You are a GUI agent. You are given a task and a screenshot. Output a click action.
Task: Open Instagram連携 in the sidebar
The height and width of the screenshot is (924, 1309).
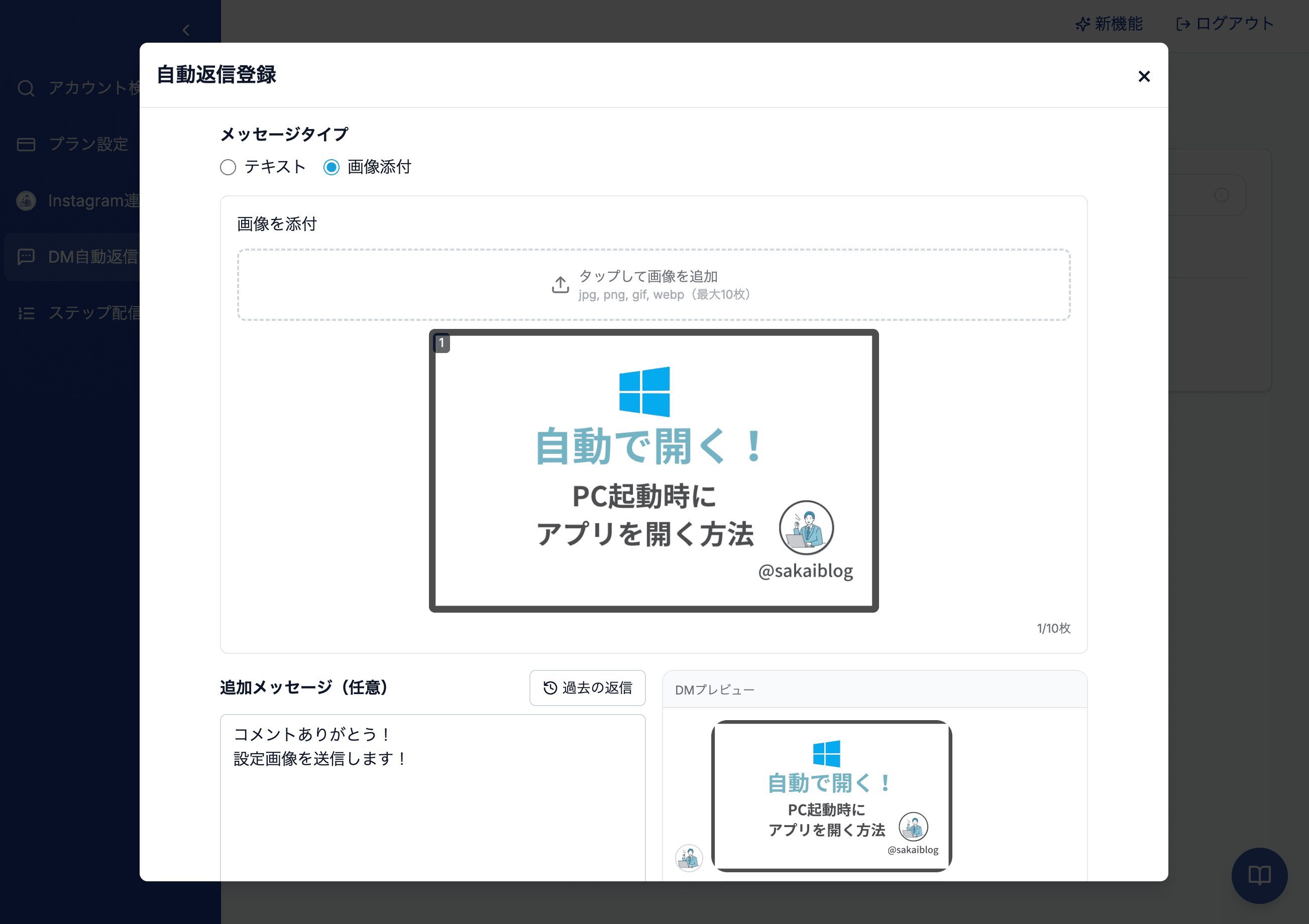pyautogui.click(x=72, y=201)
